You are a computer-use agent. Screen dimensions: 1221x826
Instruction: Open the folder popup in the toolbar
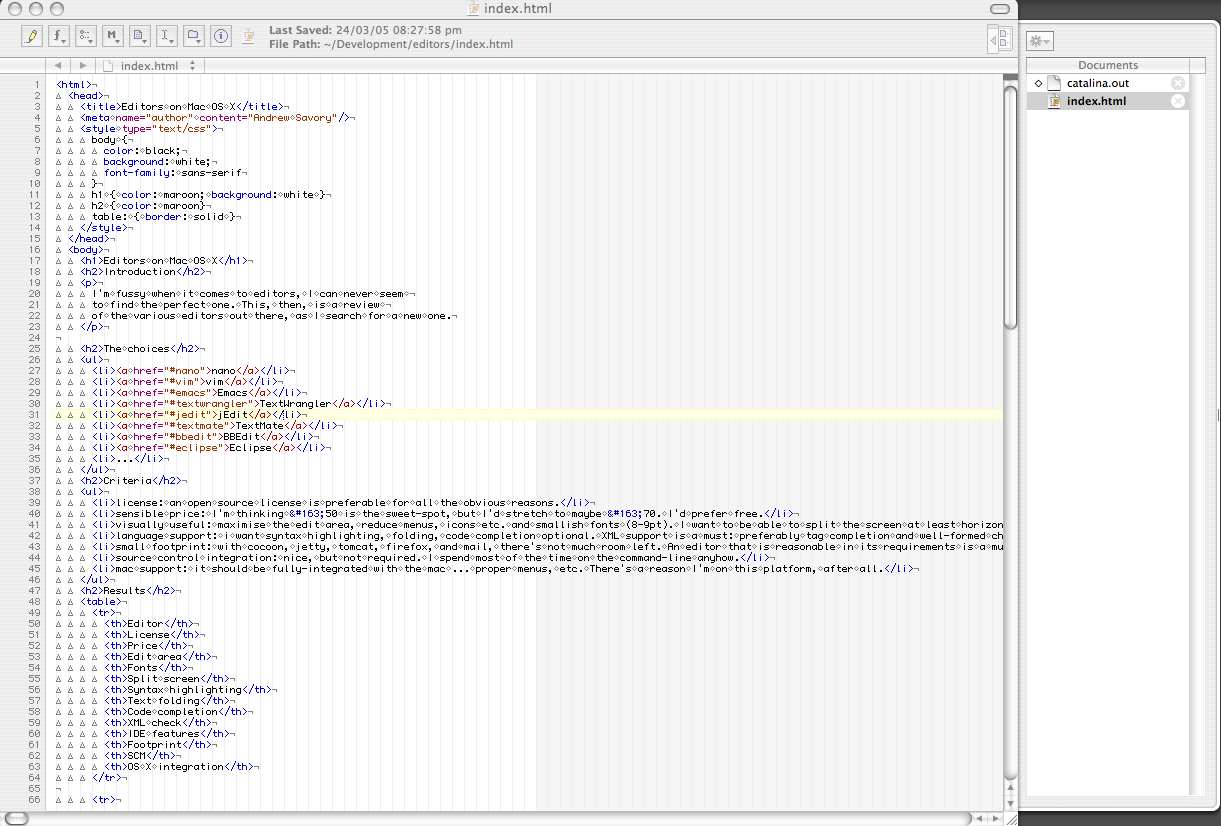(x=194, y=37)
